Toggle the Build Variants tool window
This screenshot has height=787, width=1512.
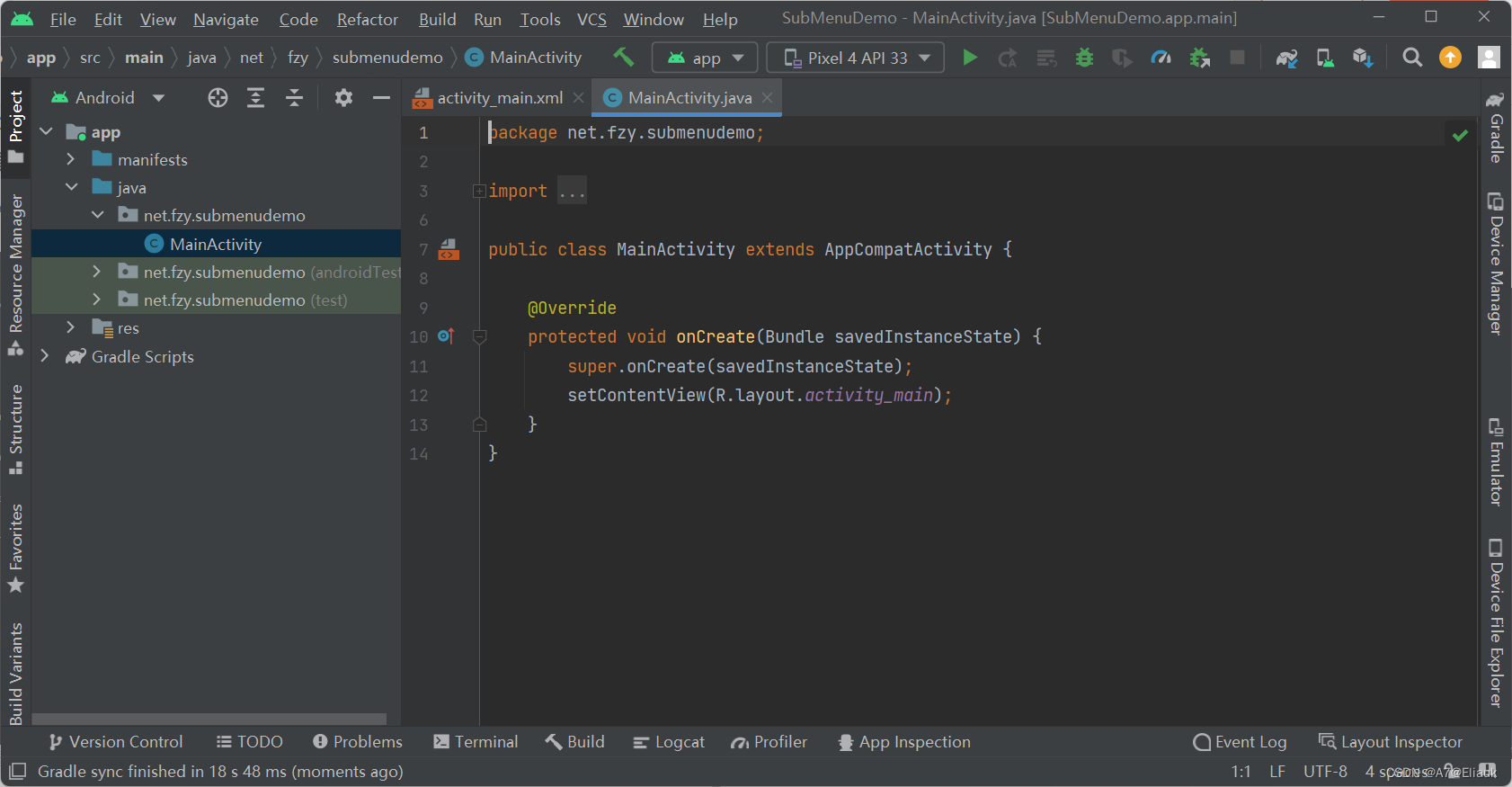click(16, 673)
